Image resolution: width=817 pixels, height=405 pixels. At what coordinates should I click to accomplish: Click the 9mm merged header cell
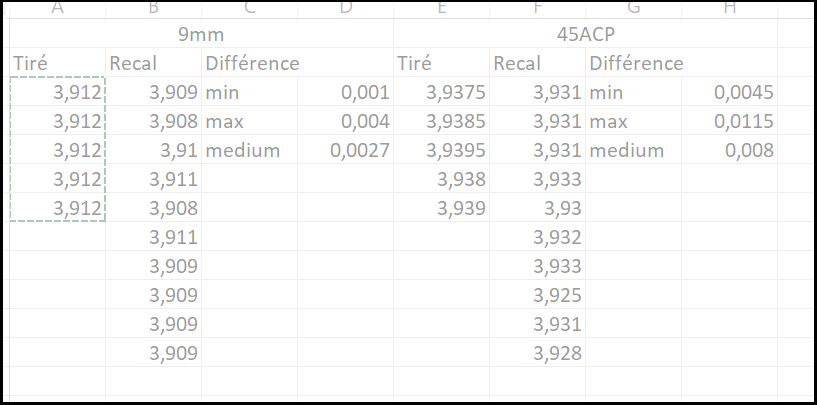201,34
